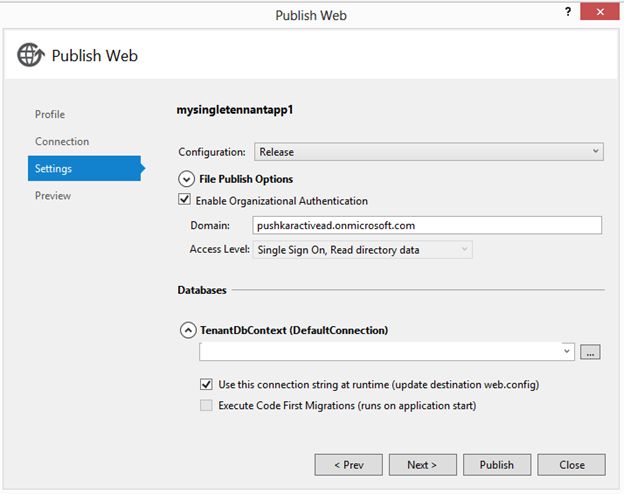The image size is (624, 494).
Task: Click the Publish Web globe icon
Action: pyautogui.click(x=30, y=56)
